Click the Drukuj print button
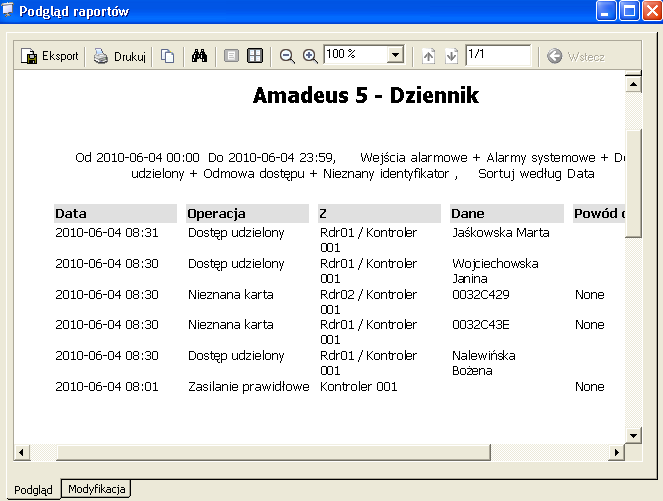Screen dimensions: 663x501 pos(120,56)
